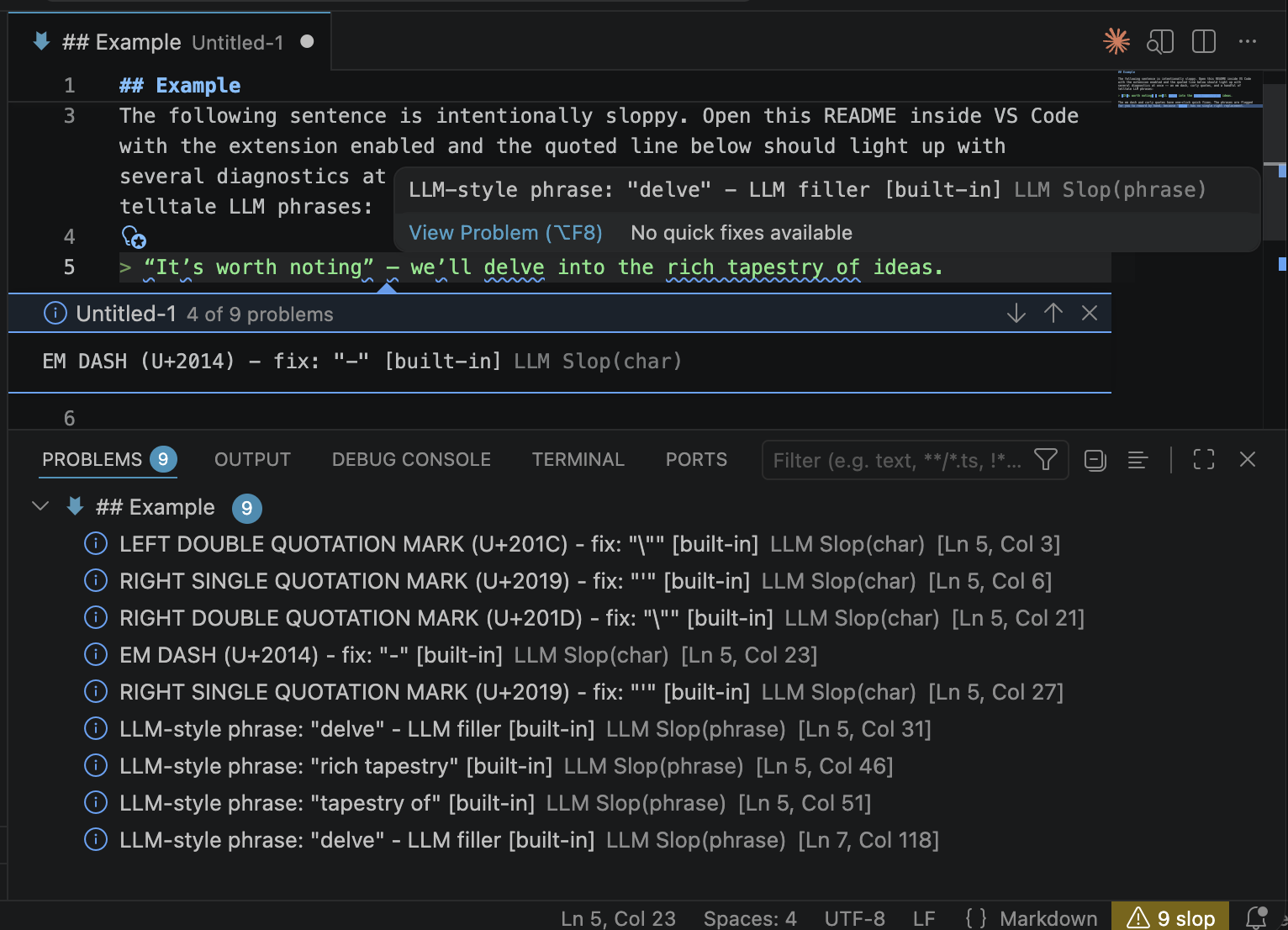Click the Collapse All icon in Problems panel
Viewport: 1288px width, 930px height.
pos(1095,460)
